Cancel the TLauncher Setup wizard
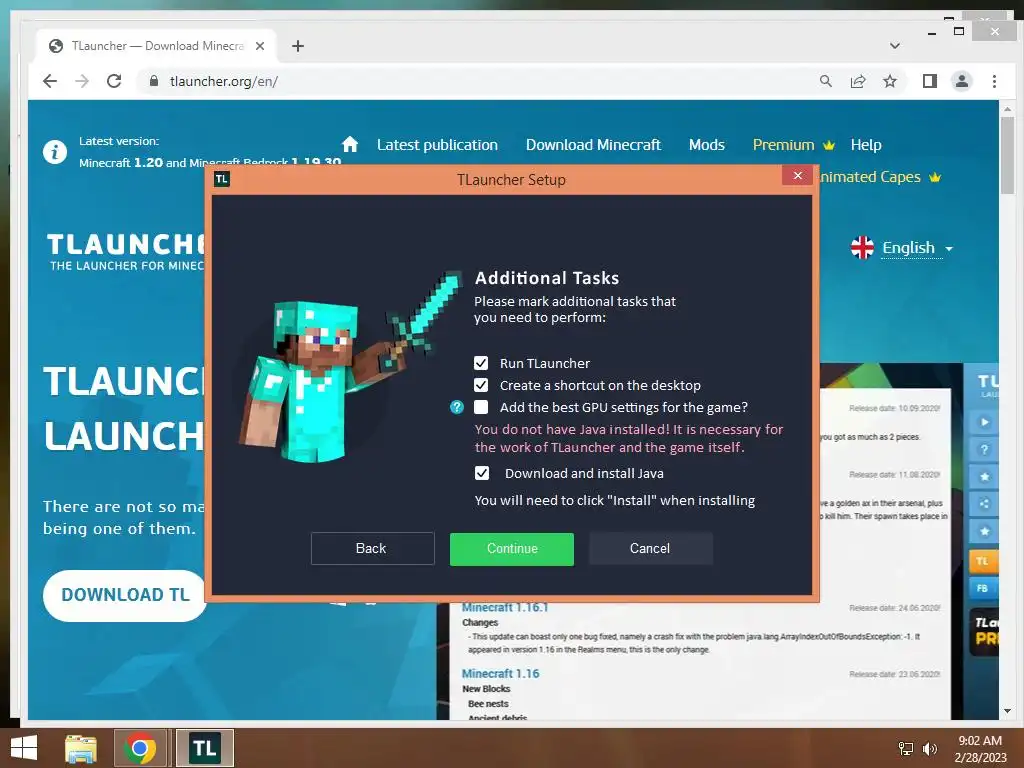The width and height of the screenshot is (1024, 768). click(650, 549)
